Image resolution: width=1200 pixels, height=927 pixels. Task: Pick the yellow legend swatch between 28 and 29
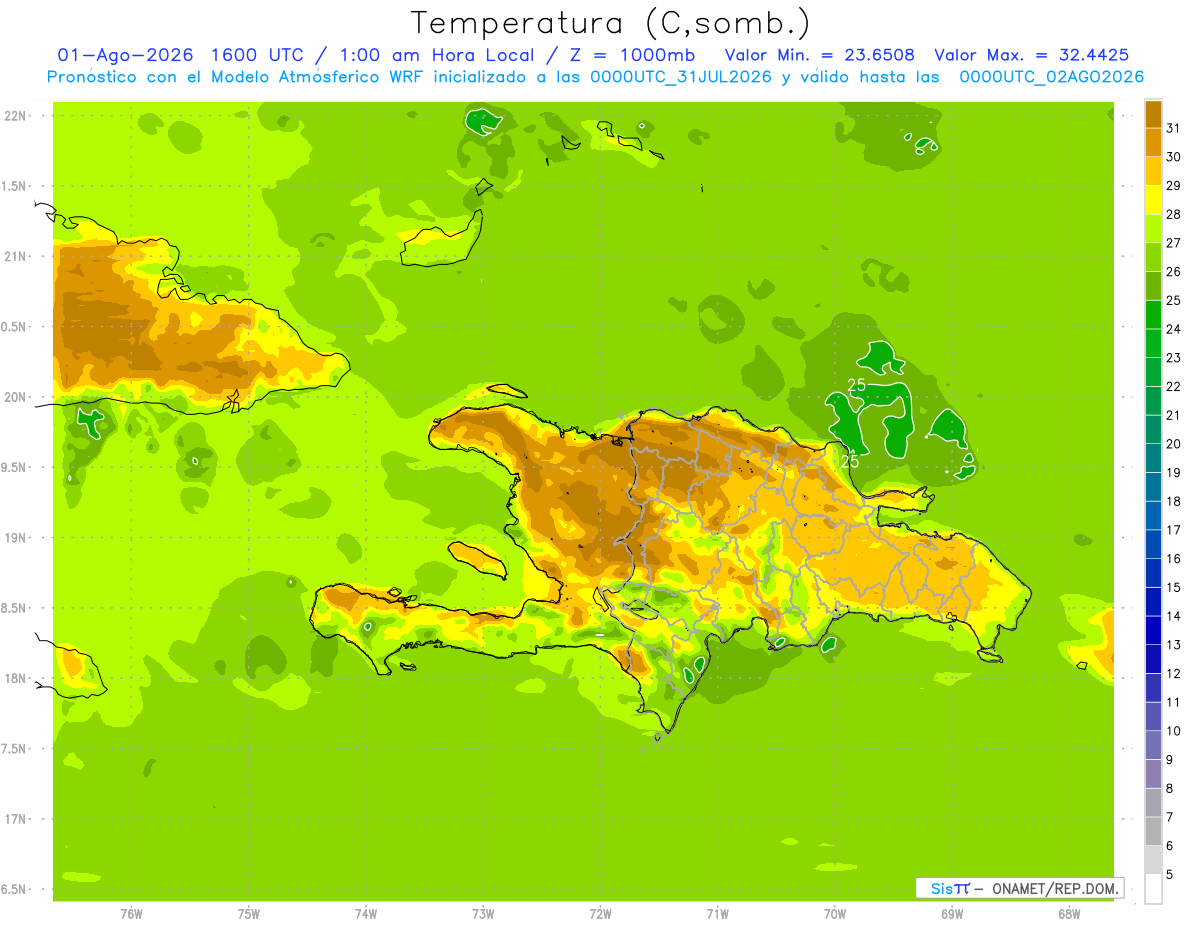[1153, 200]
